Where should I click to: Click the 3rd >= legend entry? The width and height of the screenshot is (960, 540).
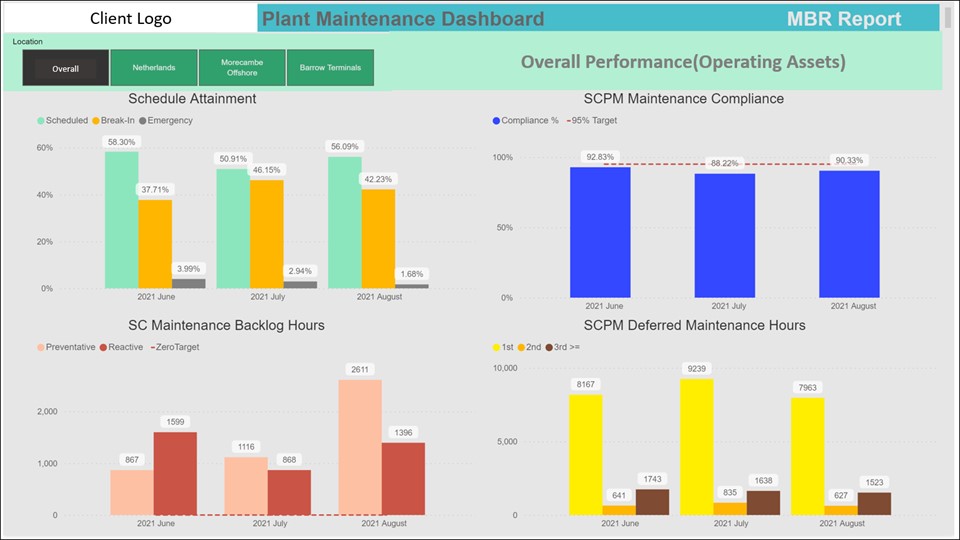pos(563,347)
